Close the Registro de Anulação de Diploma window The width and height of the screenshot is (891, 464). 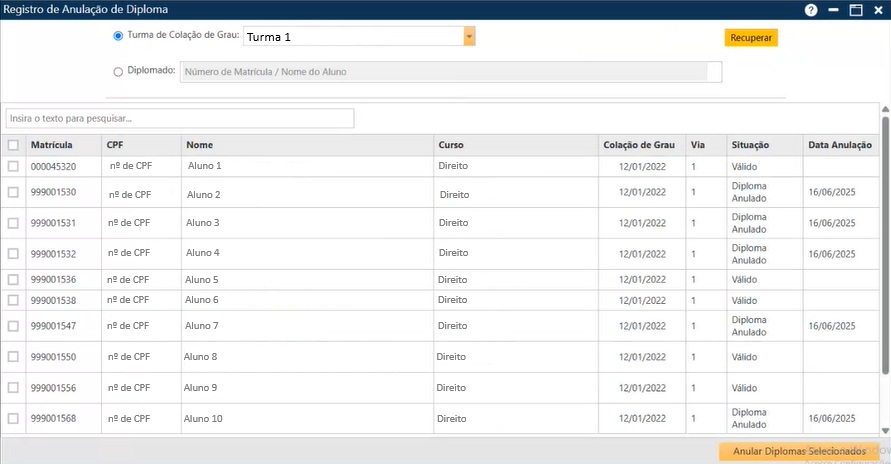pyautogui.click(x=878, y=10)
